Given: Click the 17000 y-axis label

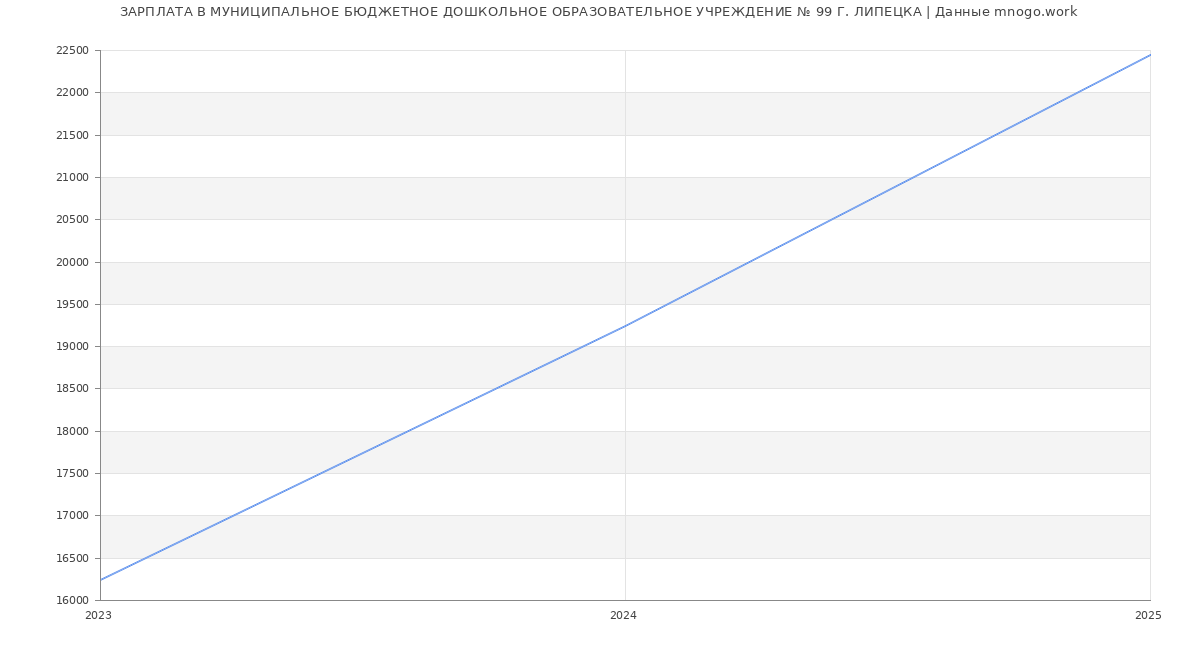Looking at the screenshot, I should (x=73, y=516).
